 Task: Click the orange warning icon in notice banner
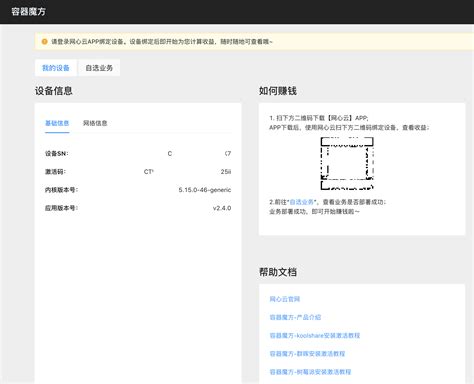tap(44, 42)
